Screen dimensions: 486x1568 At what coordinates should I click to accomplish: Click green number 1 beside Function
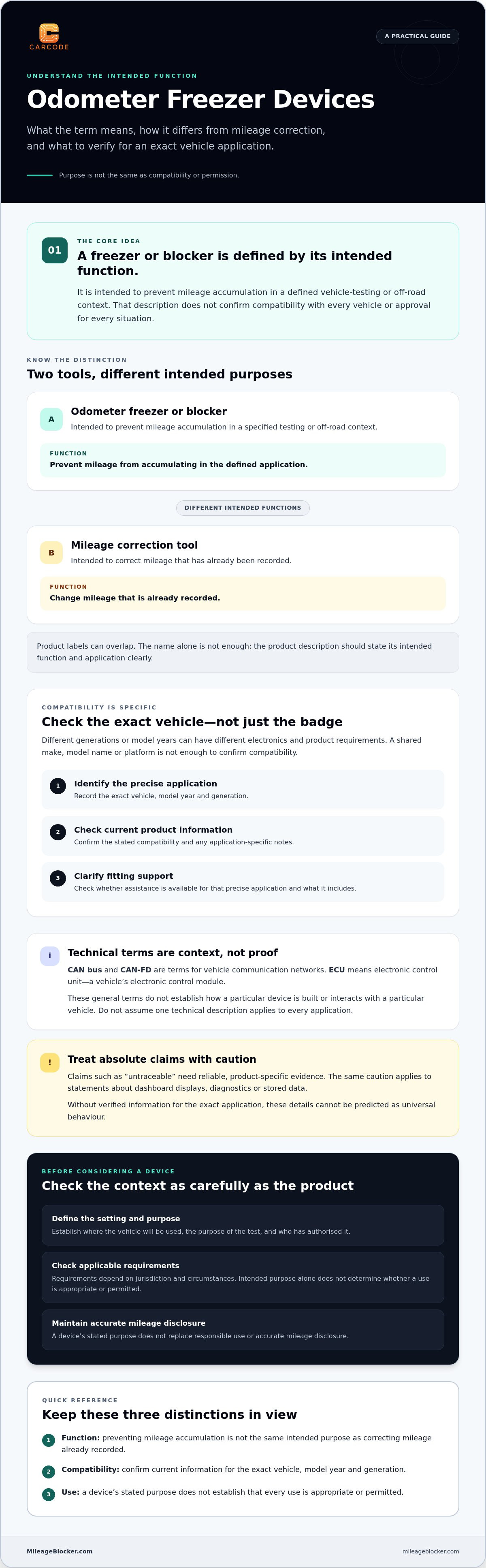pos(49,1440)
